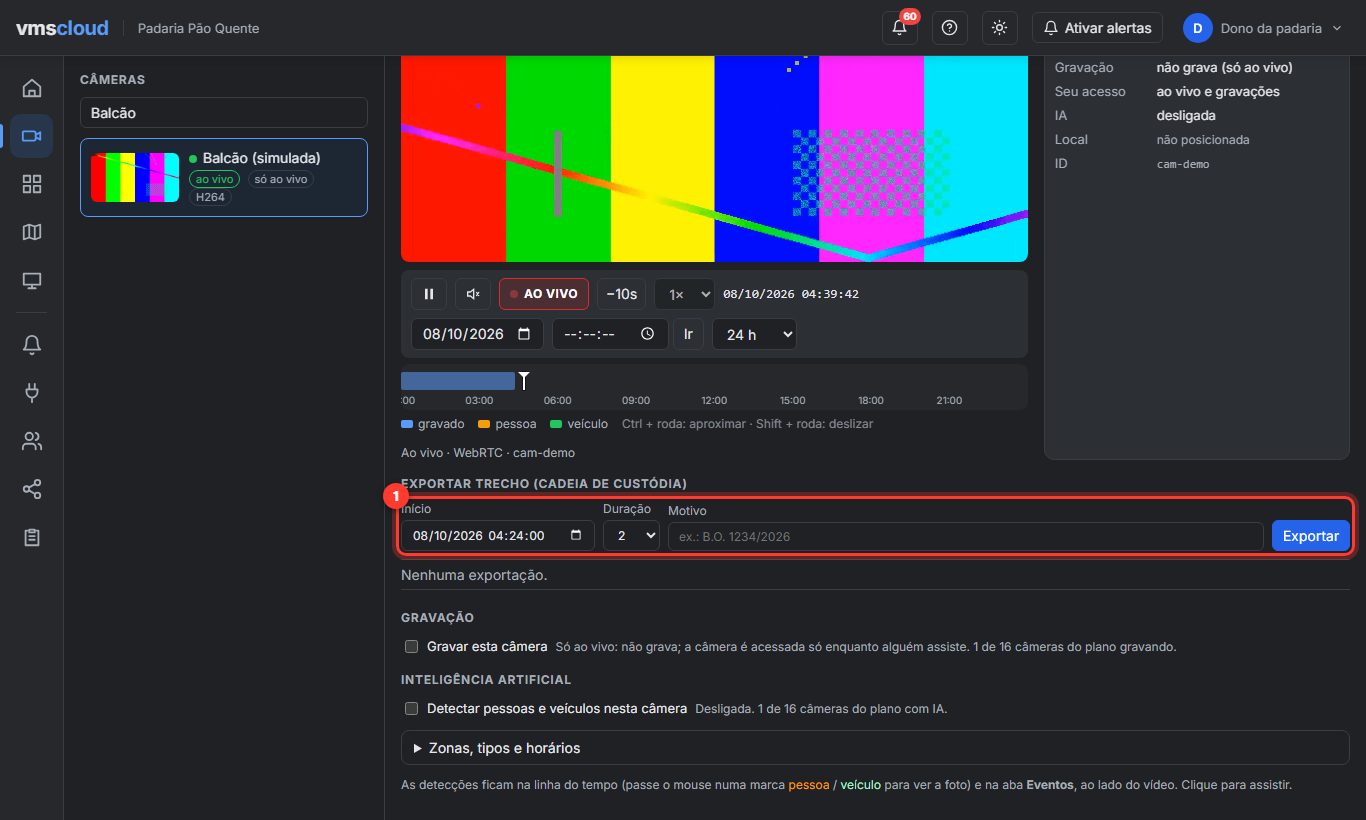
Task: Open the clipboard audit icon
Action: click(32, 537)
